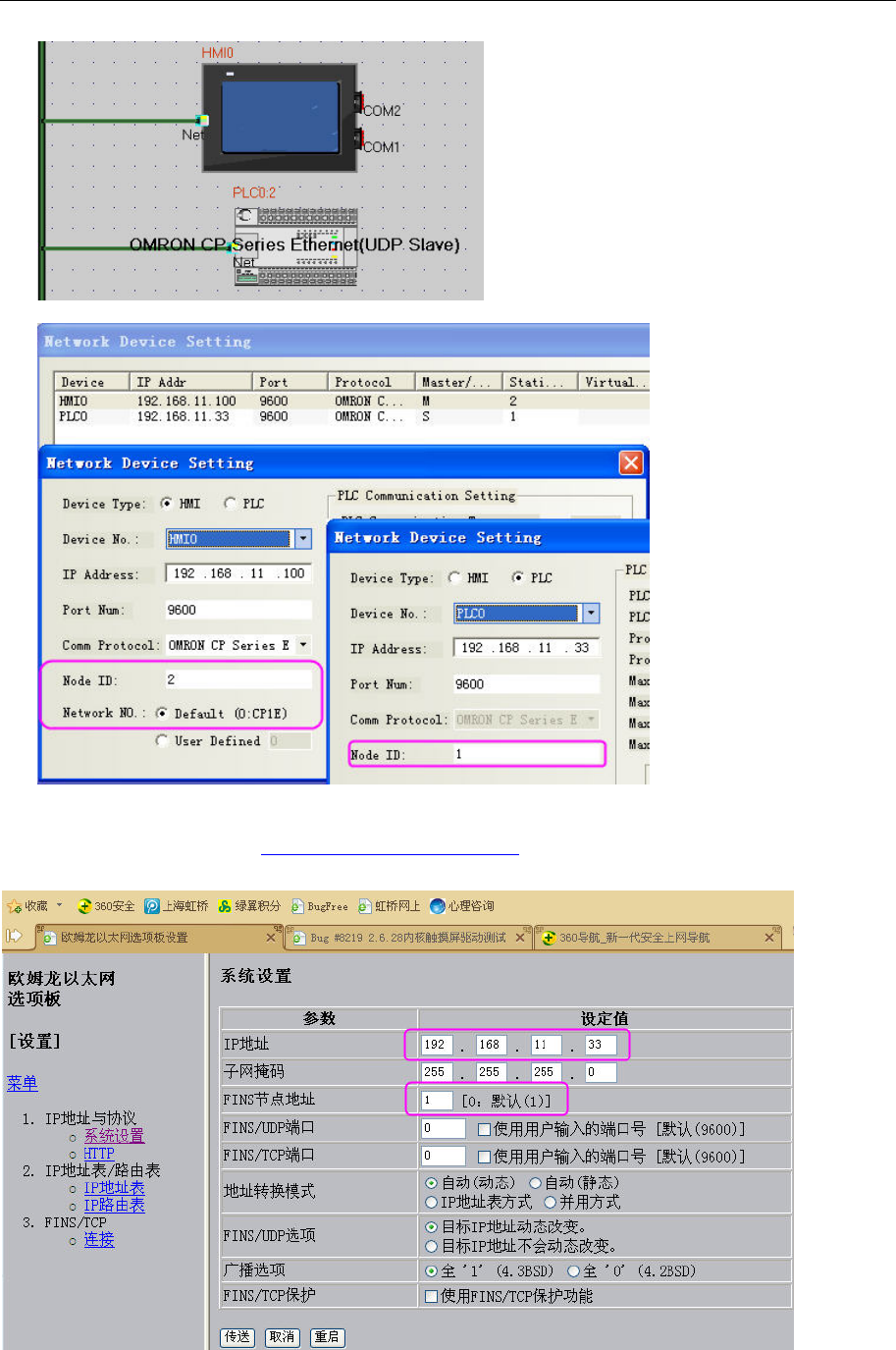Enable 使用FINS/TCP保护功能 checkbox
896x1350 pixels.
pos(431,1296)
